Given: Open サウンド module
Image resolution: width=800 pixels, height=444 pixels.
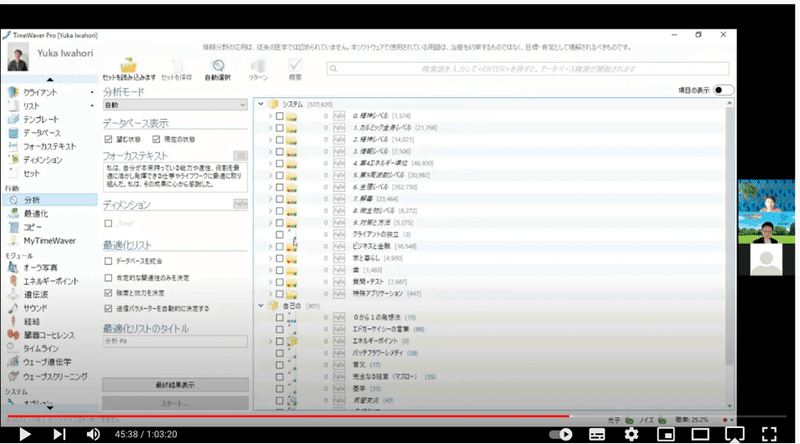Looking at the screenshot, I should pos(35,308).
